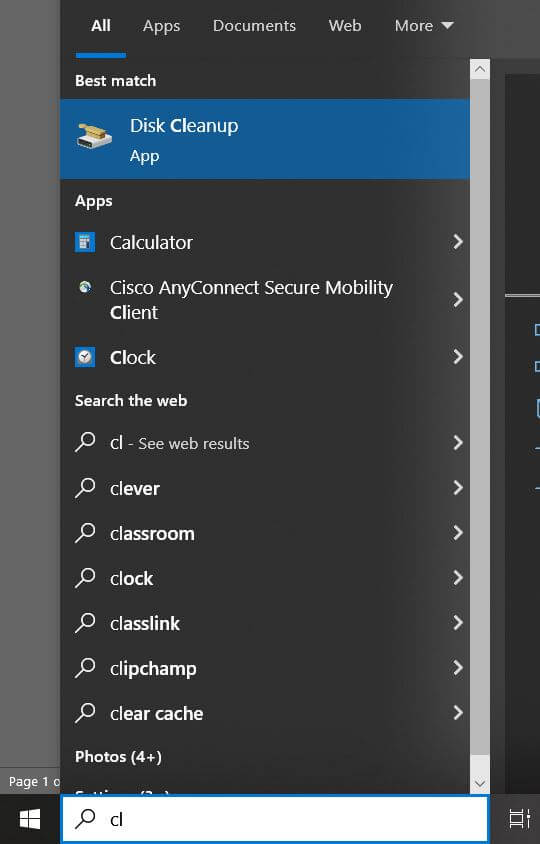Click the Cisco AnyConnect globe icon

pyautogui.click(x=85, y=287)
